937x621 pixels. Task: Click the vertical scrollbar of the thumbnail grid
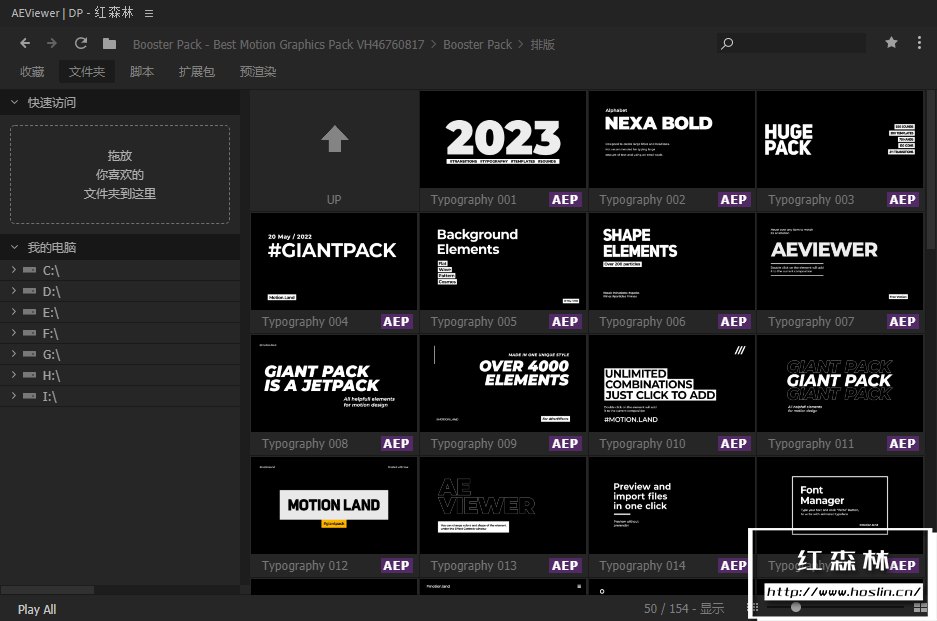[930, 170]
